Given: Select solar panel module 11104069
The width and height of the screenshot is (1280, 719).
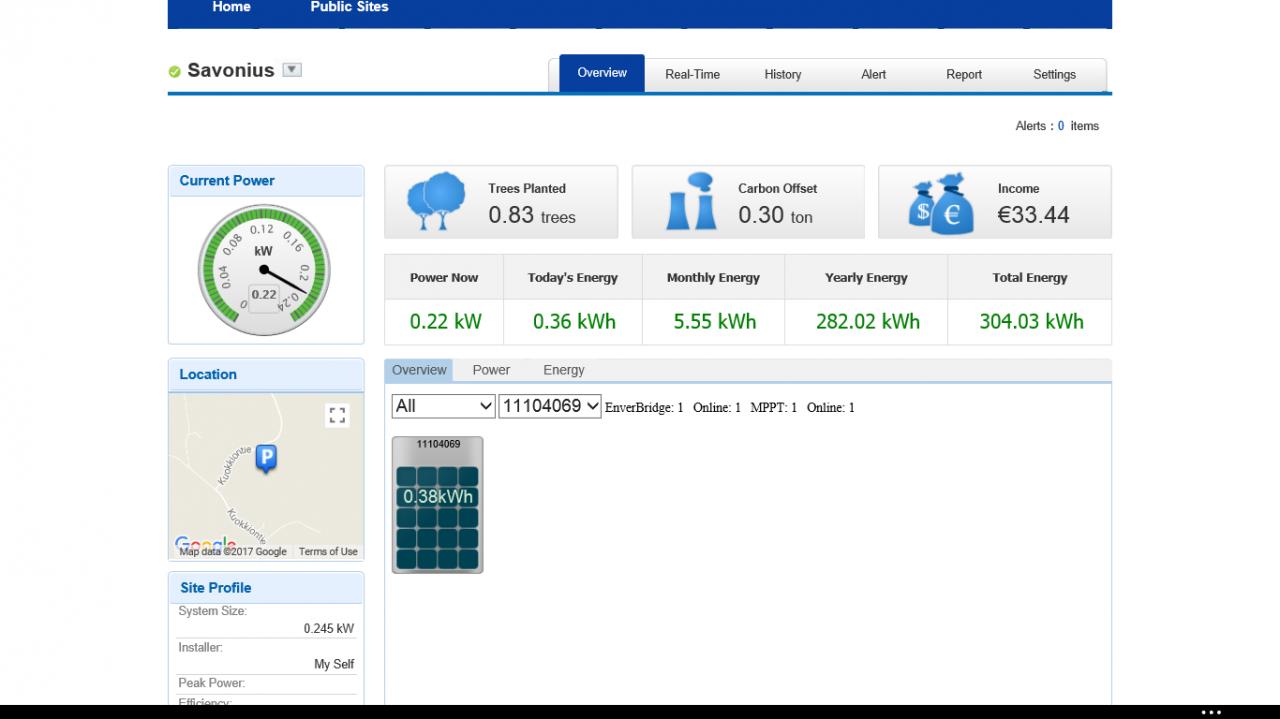Looking at the screenshot, I should click(x=437, y=505).
